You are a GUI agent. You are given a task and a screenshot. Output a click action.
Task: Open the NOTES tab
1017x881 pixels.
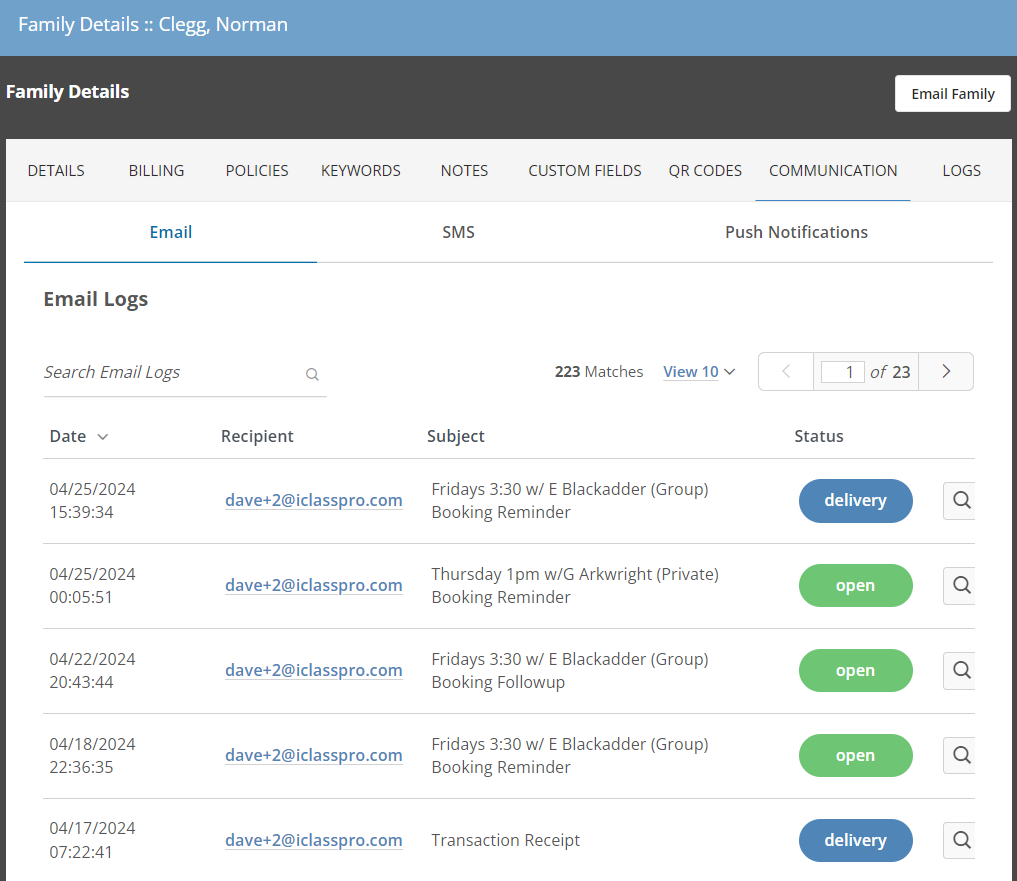pos(464,171)
